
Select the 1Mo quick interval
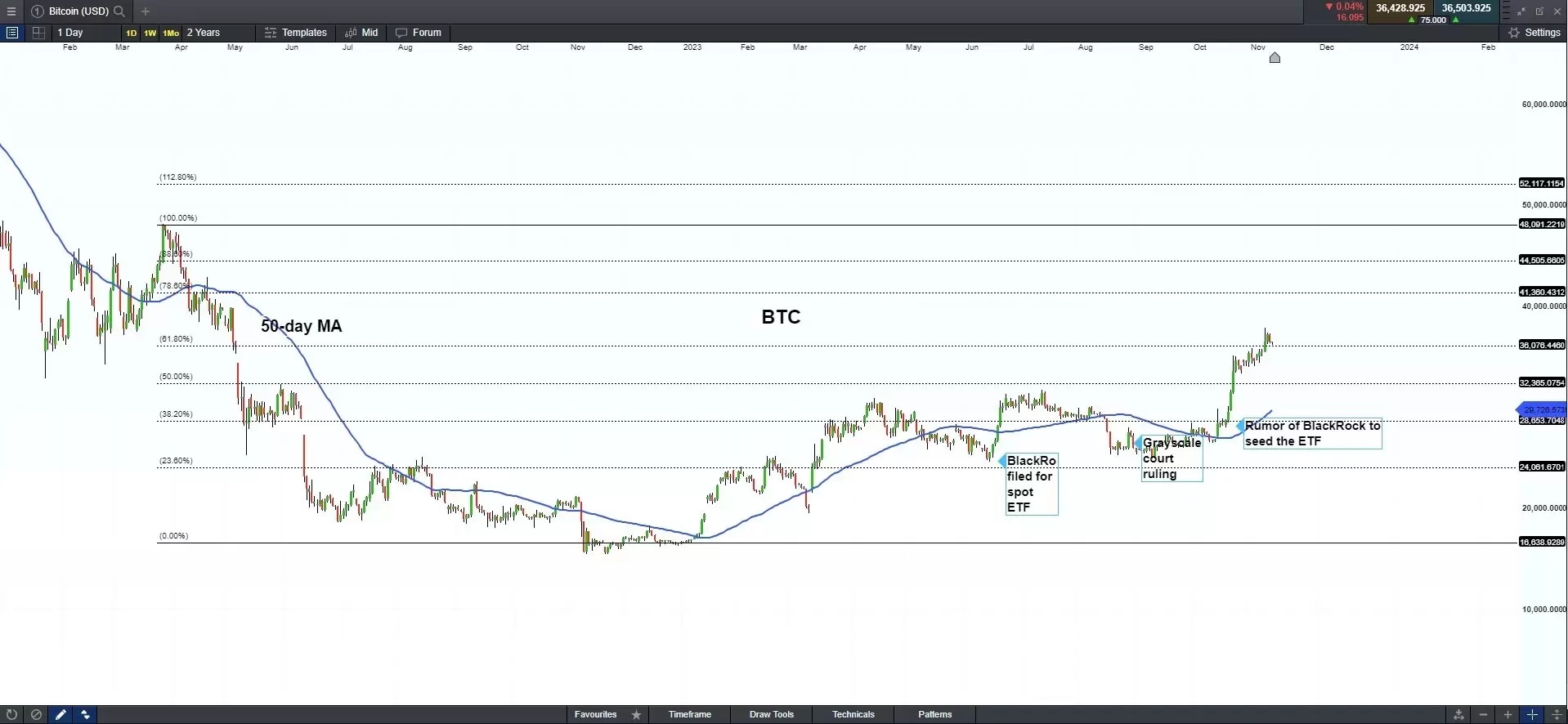coord(171,34)
